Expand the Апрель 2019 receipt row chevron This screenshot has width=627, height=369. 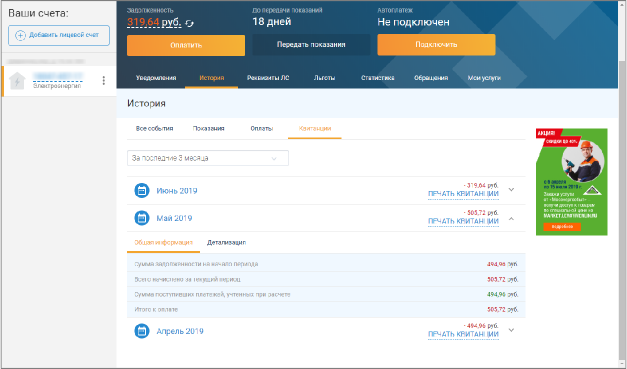pyautogui.click(x=511, y=330)
